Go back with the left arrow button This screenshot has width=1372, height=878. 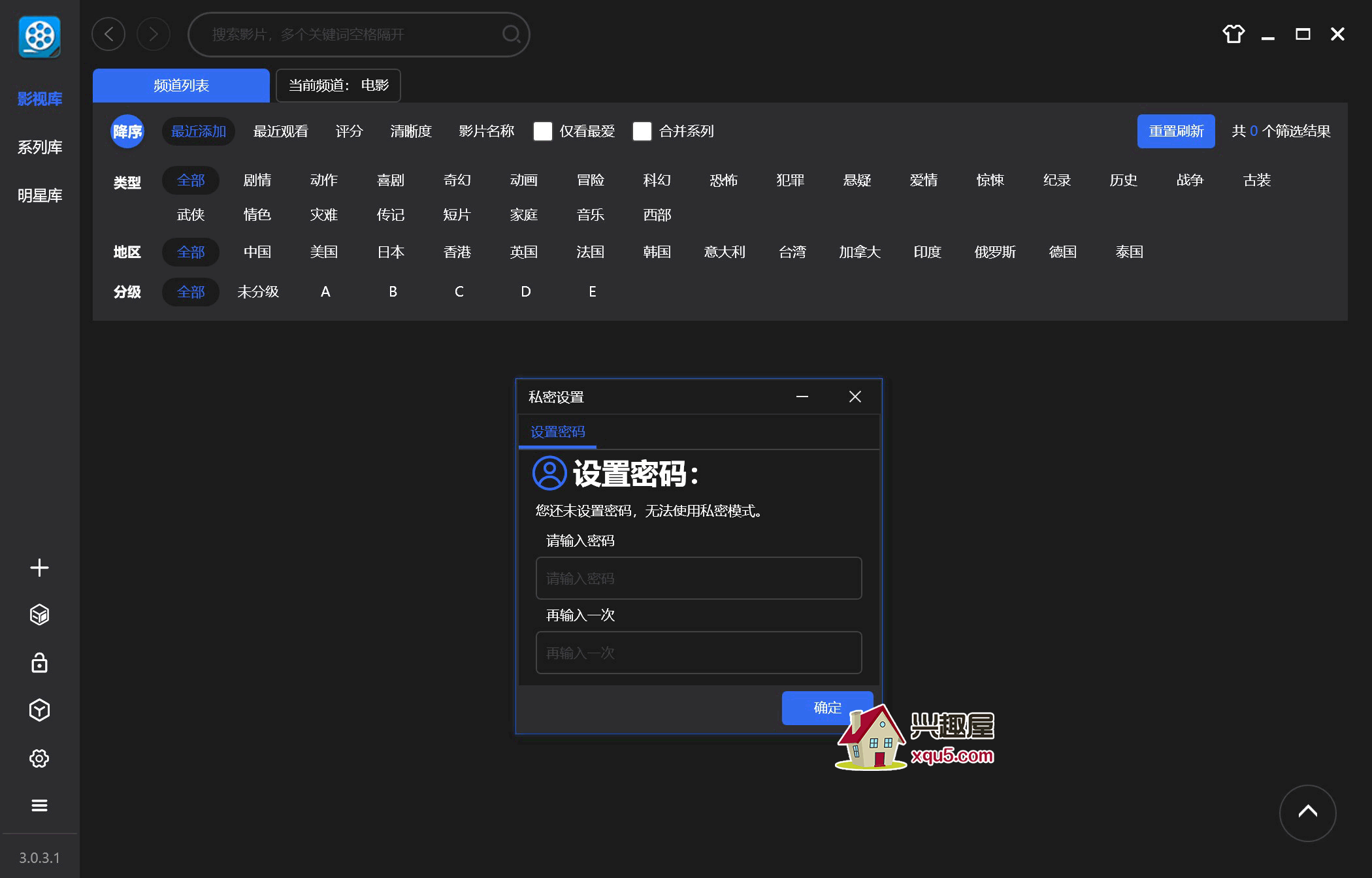(108, 34)
